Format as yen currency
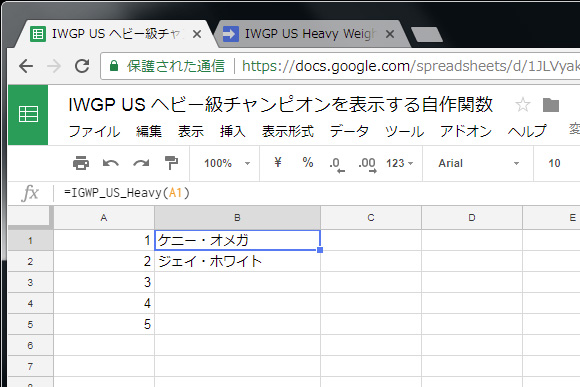Viewport: 580px width, 387px height. click(278, 162)
